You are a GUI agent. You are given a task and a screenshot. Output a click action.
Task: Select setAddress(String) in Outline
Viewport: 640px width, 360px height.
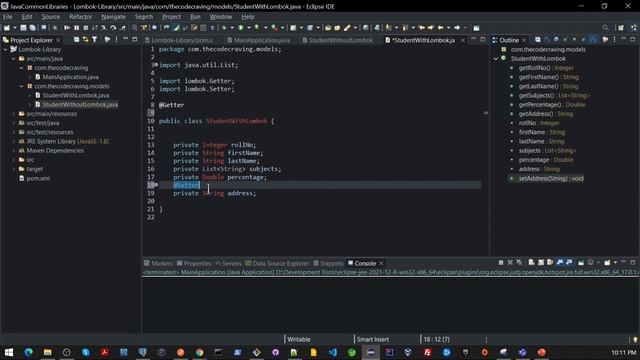click(551, 178)
